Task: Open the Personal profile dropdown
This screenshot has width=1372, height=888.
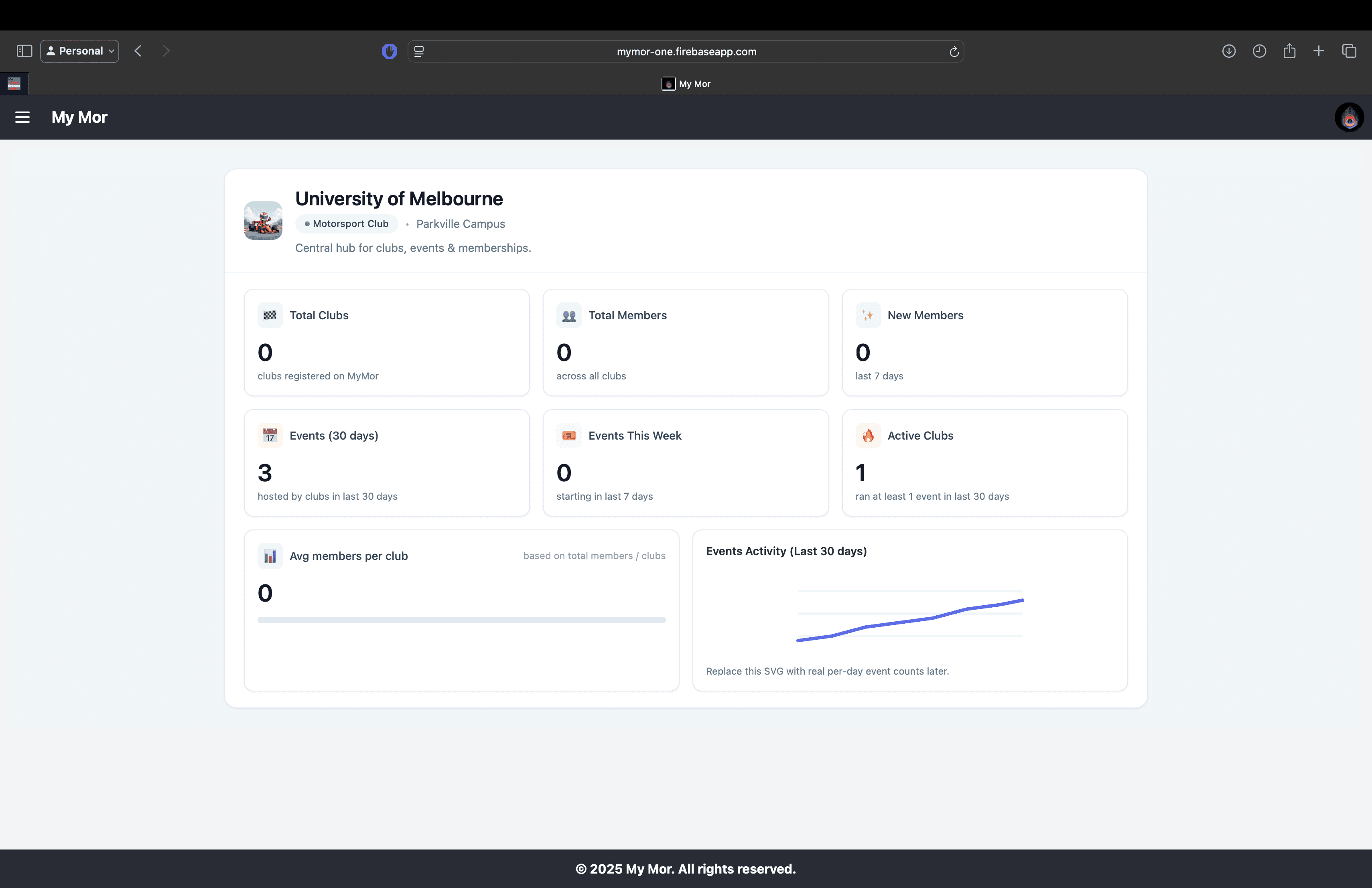Action: pyautogui.click(x=80, y=51)
